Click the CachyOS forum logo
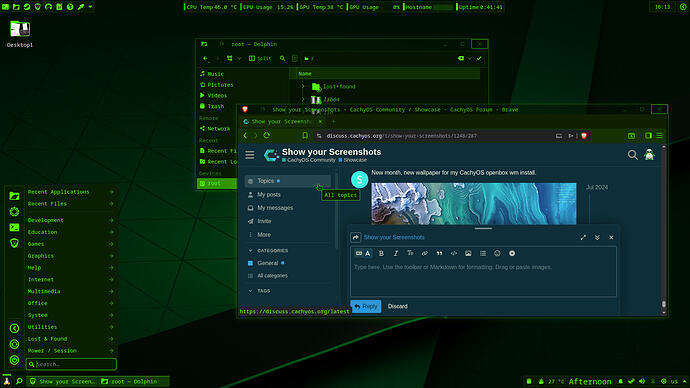The width and height of the screenshot is (690, 388). click(x=271, y=155)
